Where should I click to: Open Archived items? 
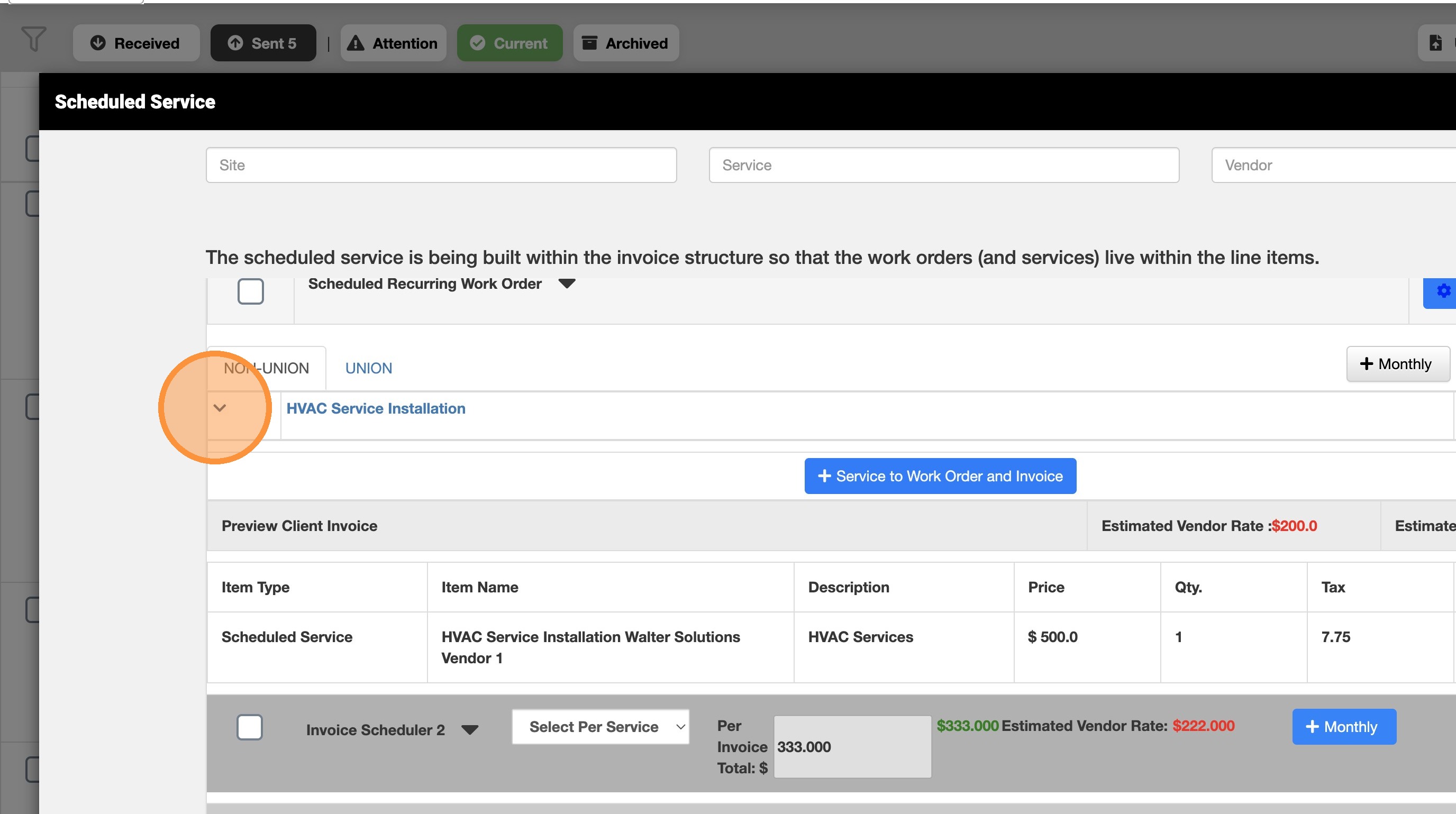click(x=626, y=43)
